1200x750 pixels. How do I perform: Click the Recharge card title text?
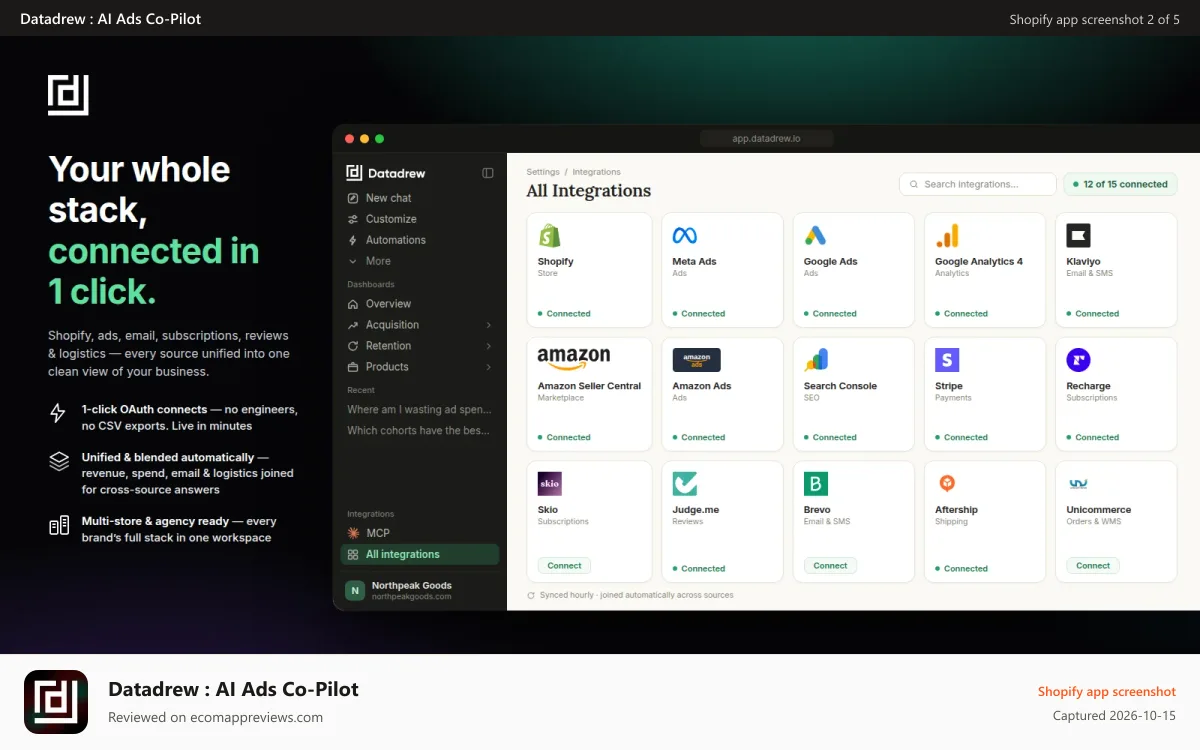tap(1088, 386)
